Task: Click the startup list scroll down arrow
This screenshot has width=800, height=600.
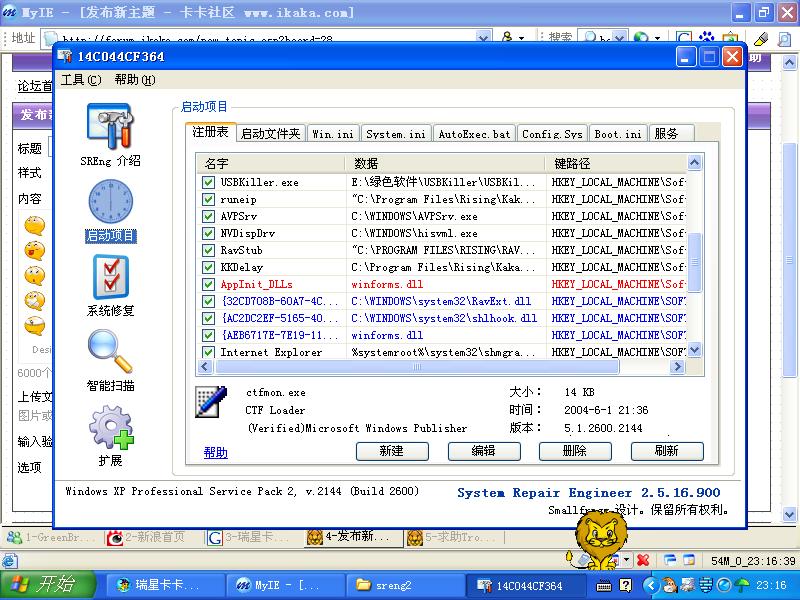Action: pos(694,350)
